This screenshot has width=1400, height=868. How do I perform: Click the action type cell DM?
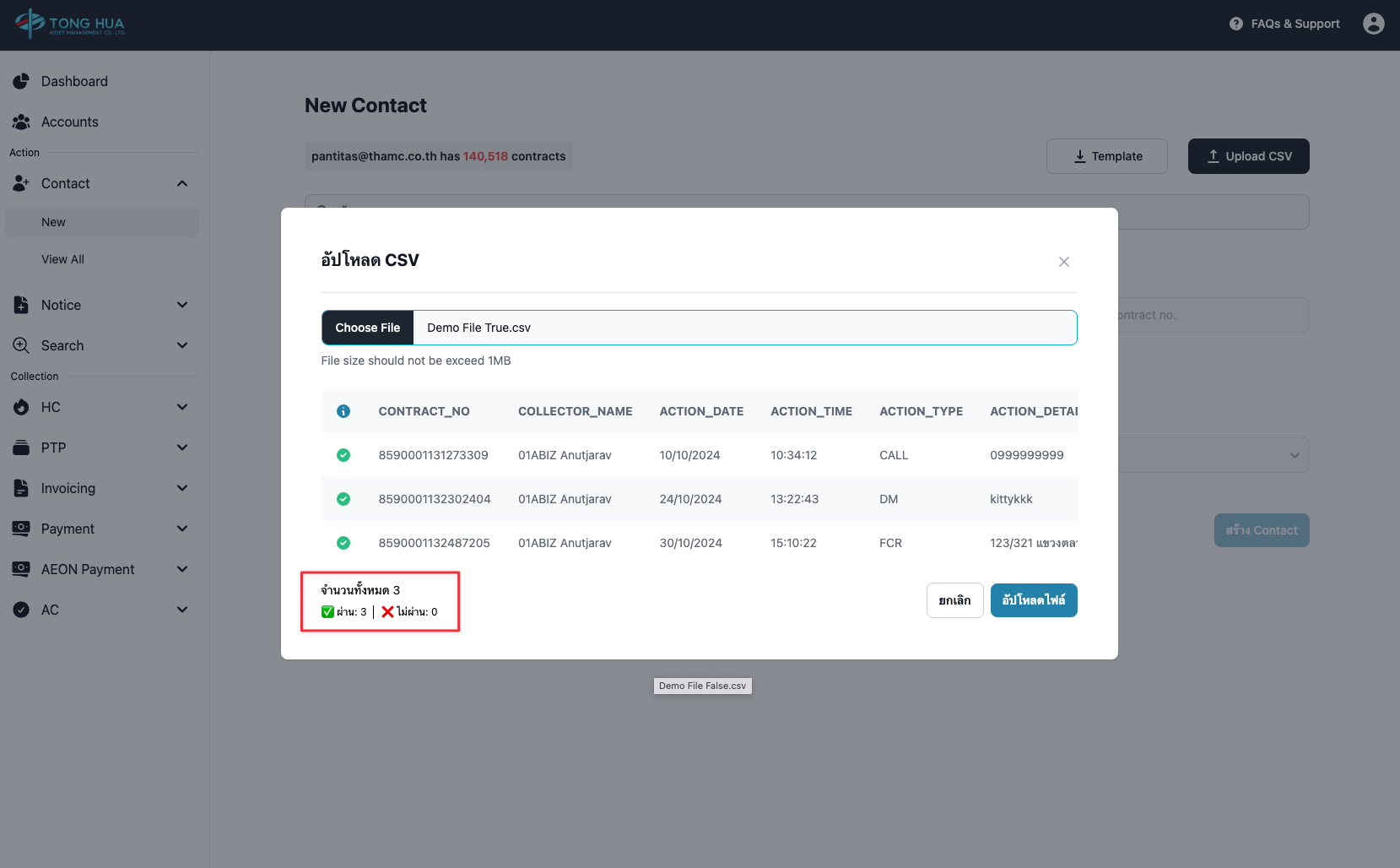(889, 499)
